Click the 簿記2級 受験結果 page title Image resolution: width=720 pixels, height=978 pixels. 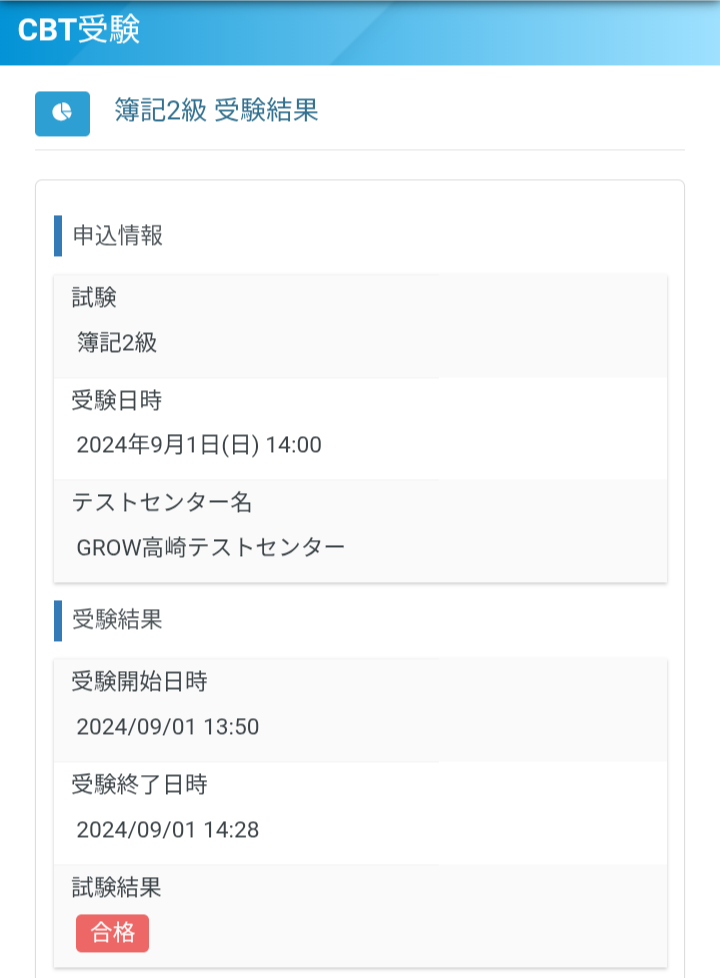pyautogui.click(x=216, y=111)
